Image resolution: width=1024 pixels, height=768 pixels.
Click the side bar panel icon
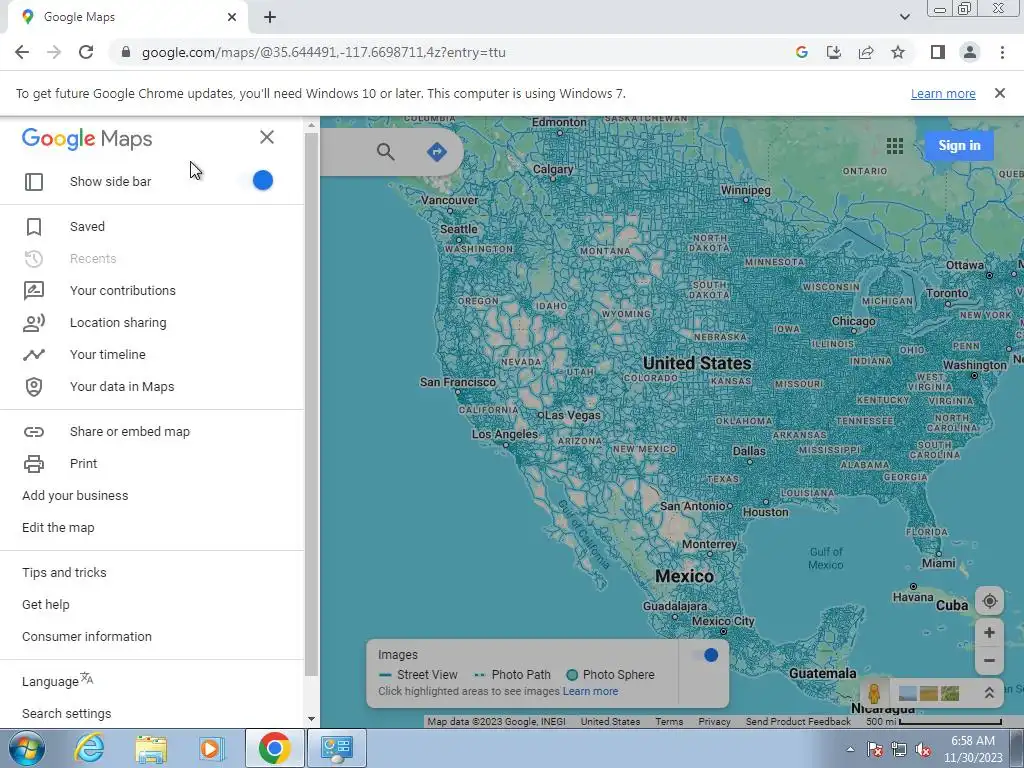click(34, 182)
